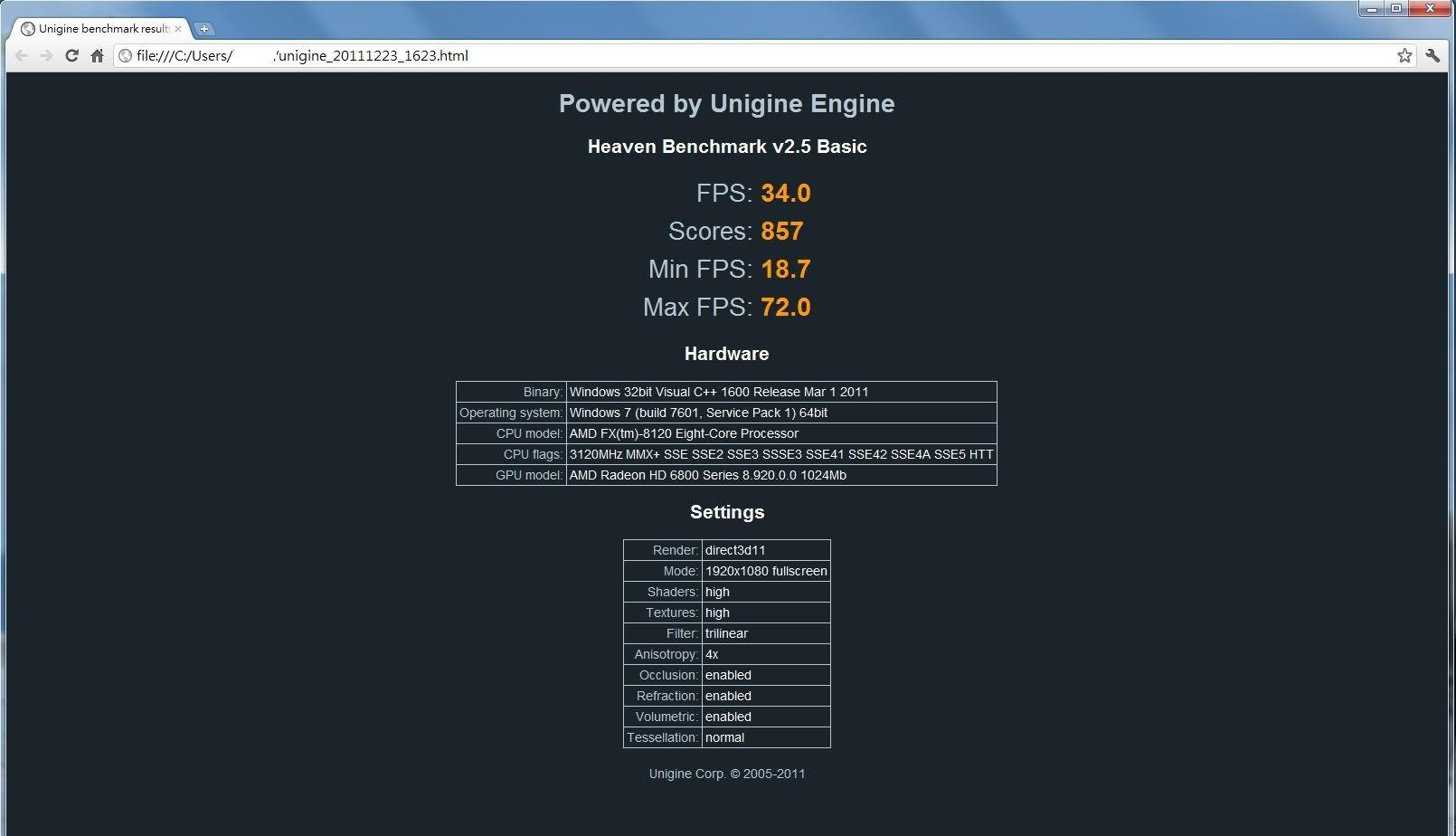Click the Binary value Windows 32bit Visual C++

point(781,392)
